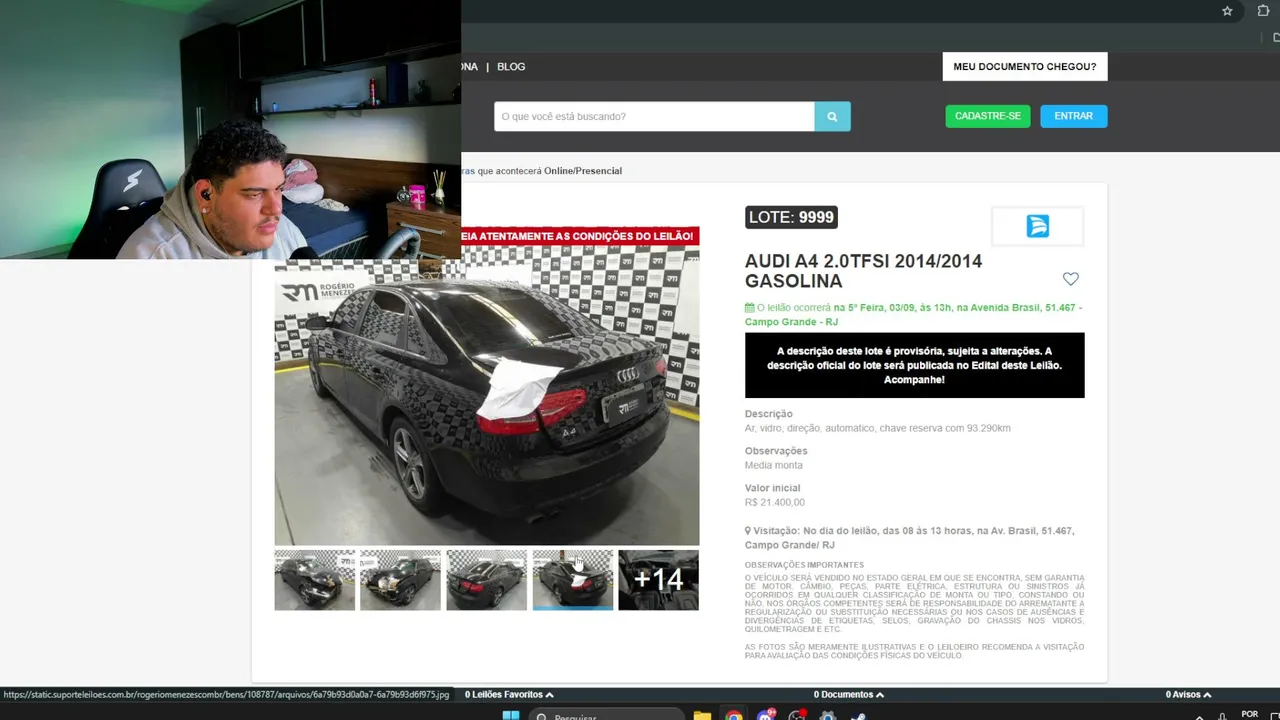
Task: Open the Settings gear on the taskbar
Action: tap(828, 716)
